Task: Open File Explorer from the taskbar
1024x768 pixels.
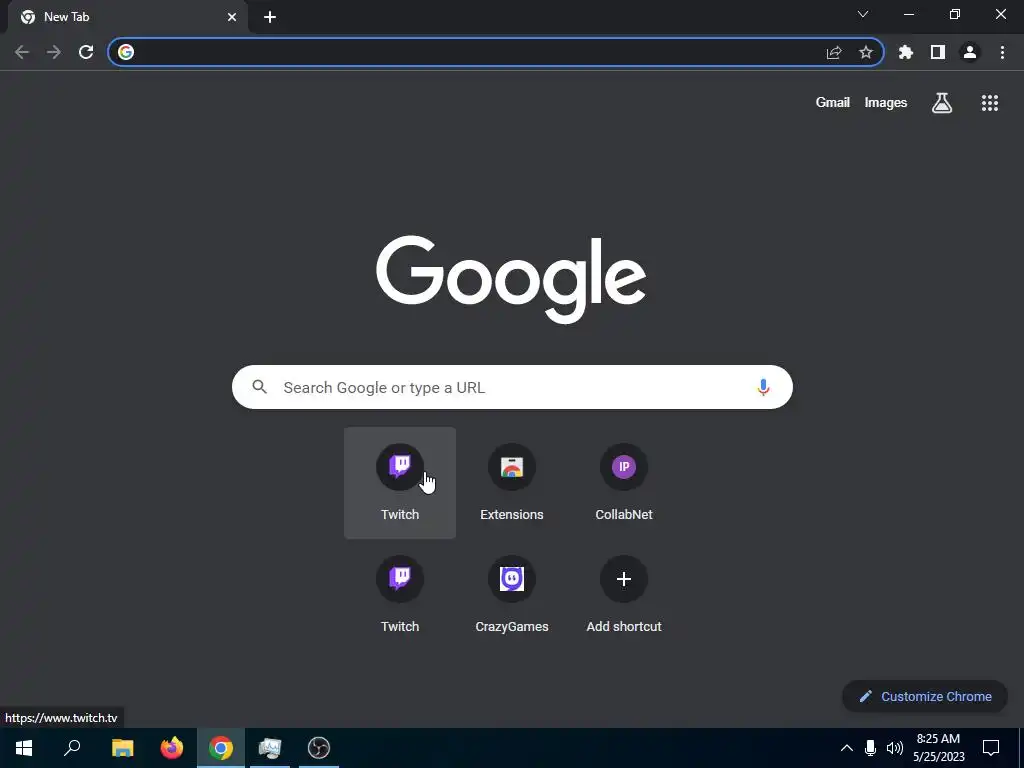Action: (x=122, y=748)
